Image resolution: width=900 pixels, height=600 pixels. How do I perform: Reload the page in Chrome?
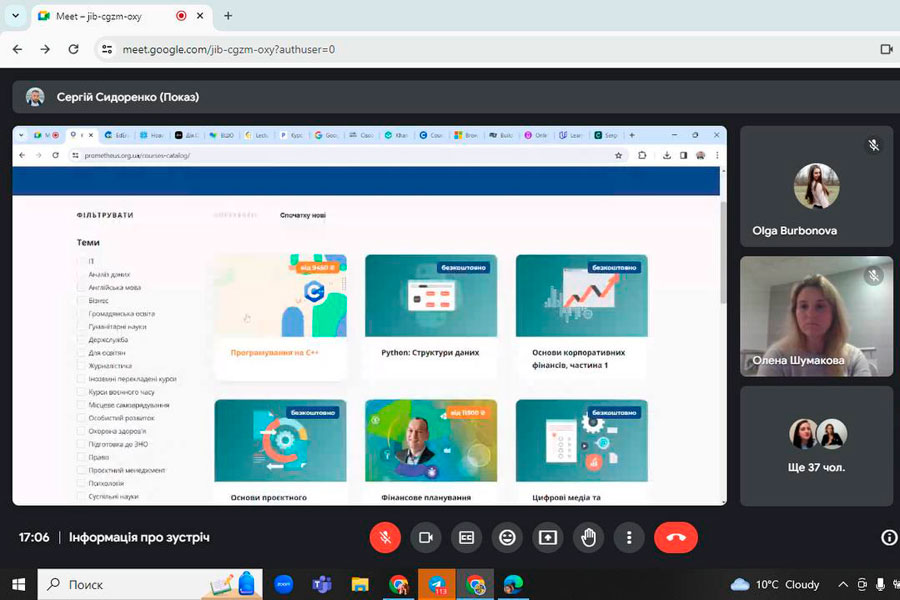click(x=73, y=49)
